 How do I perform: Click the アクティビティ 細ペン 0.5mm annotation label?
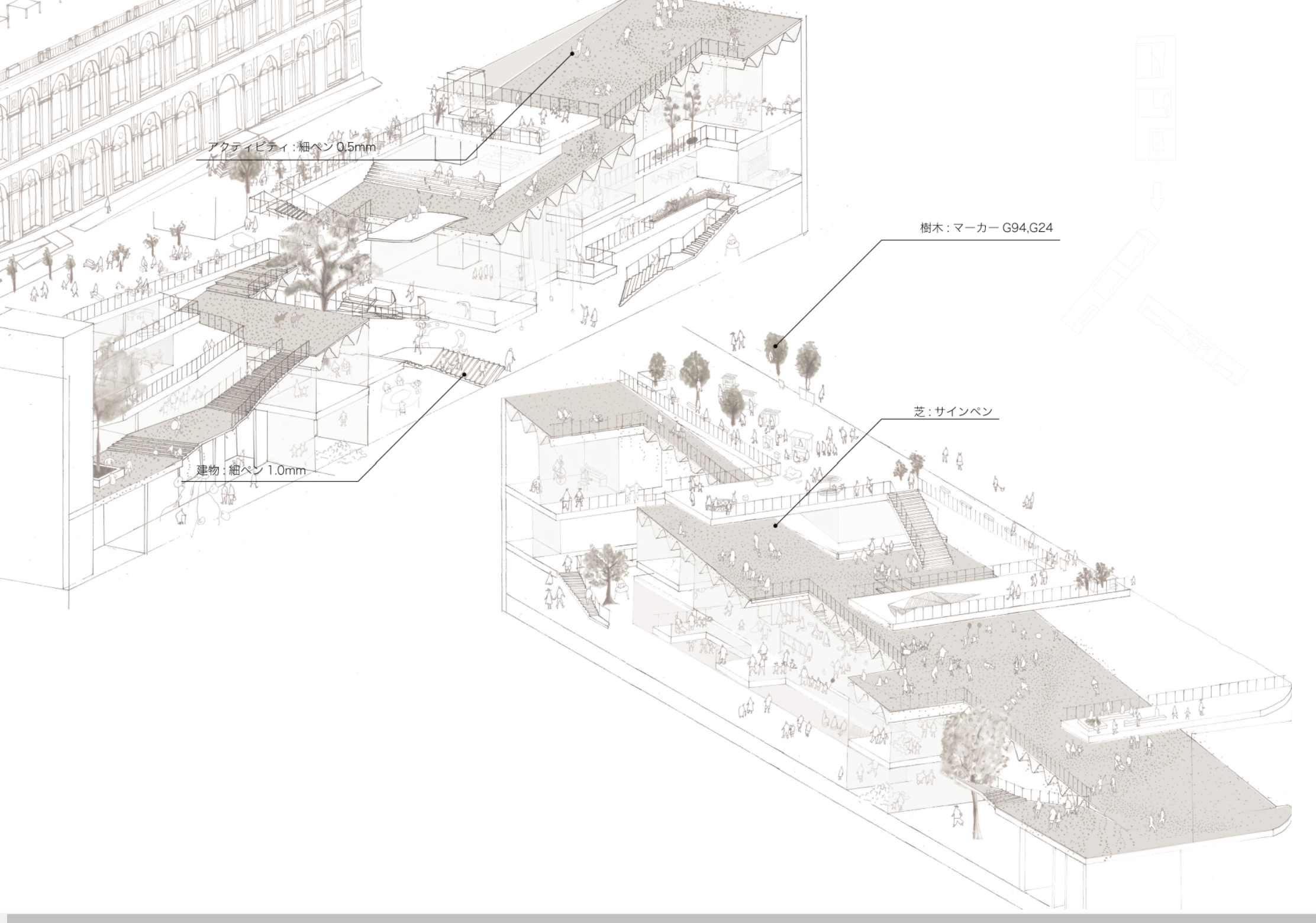(292, 147)
